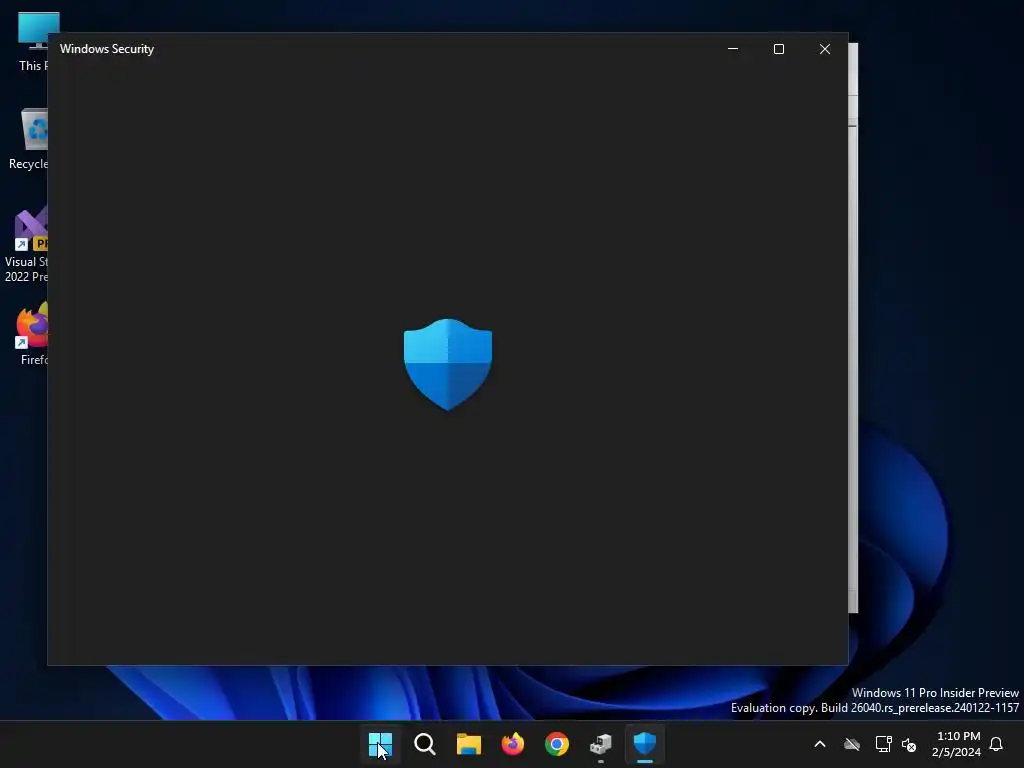Open the clock showing 1:10 PM
This screenshot has width=1024, height=768.
[957, 744]
